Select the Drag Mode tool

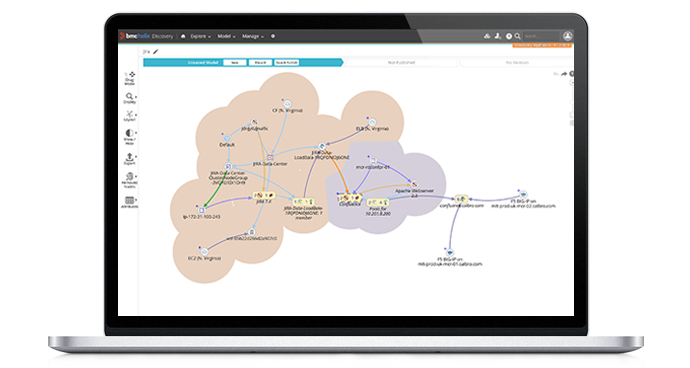(x=130, y=78)
